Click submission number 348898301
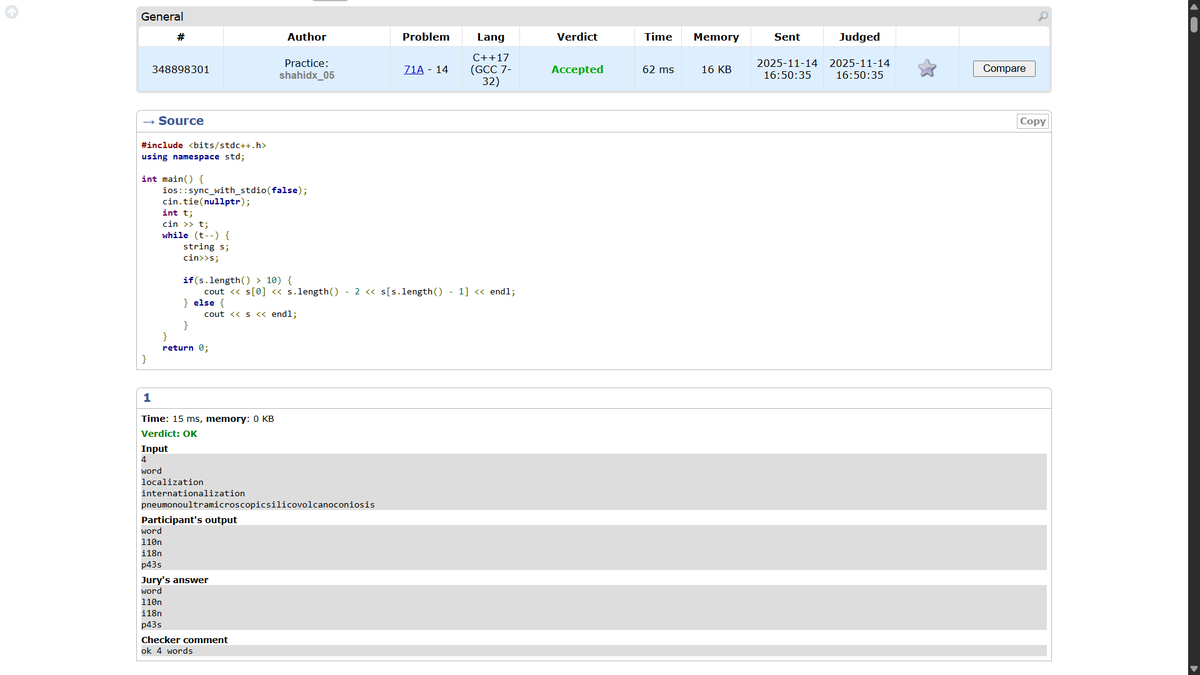 tap(180, 69)
